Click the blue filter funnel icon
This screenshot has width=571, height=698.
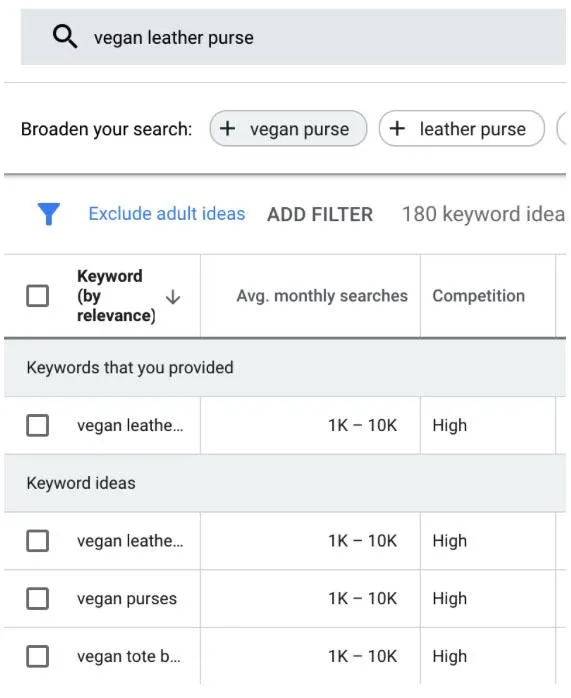(49, 214)
